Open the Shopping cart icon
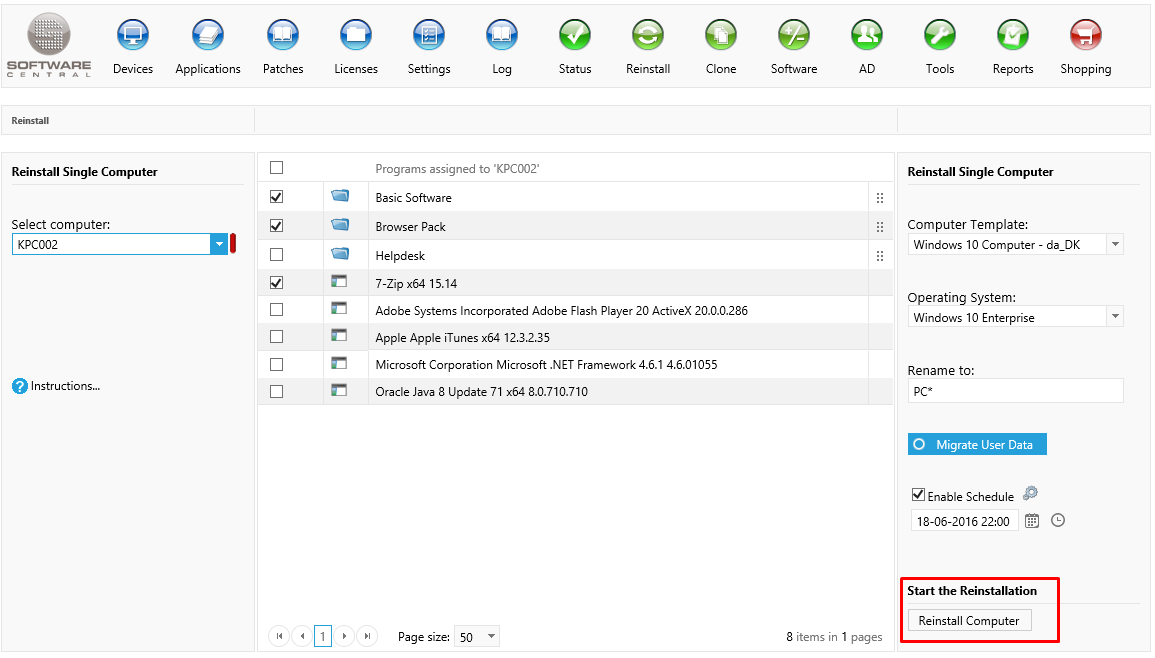 click(1085, 37)
